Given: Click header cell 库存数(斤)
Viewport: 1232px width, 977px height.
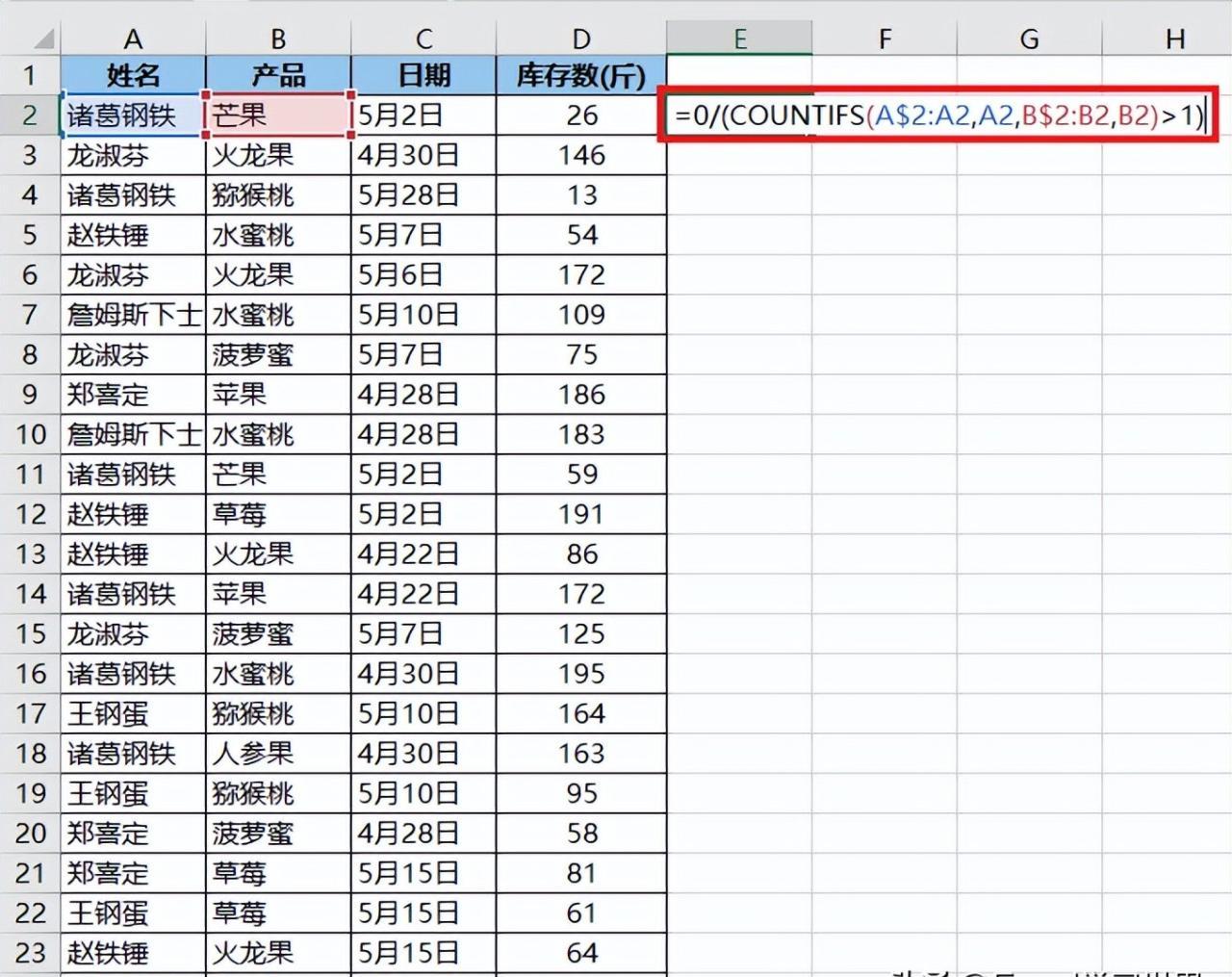Looking at the screenshot, I should [581, 75].
